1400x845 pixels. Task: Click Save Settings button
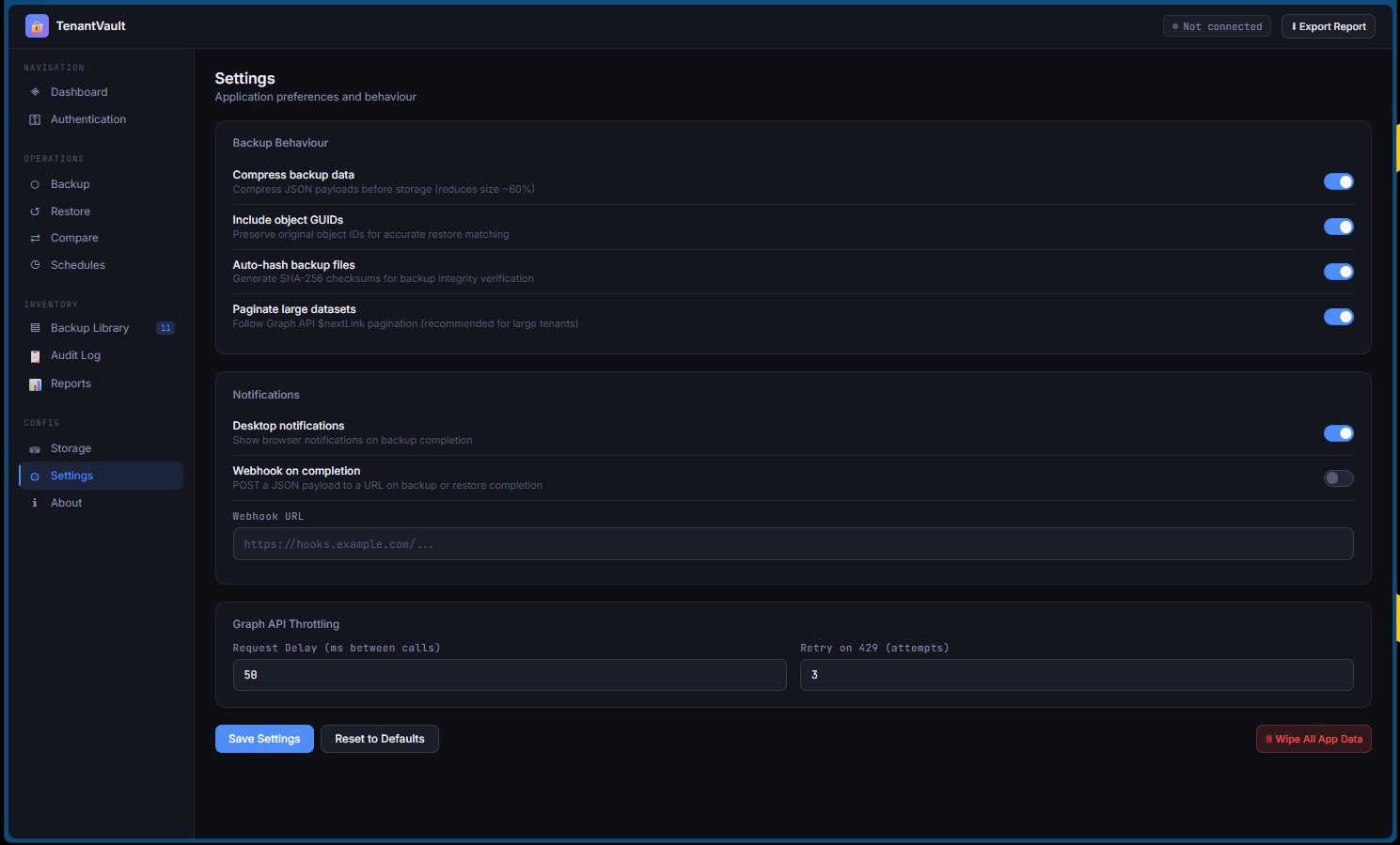click(x=264, y=739)
